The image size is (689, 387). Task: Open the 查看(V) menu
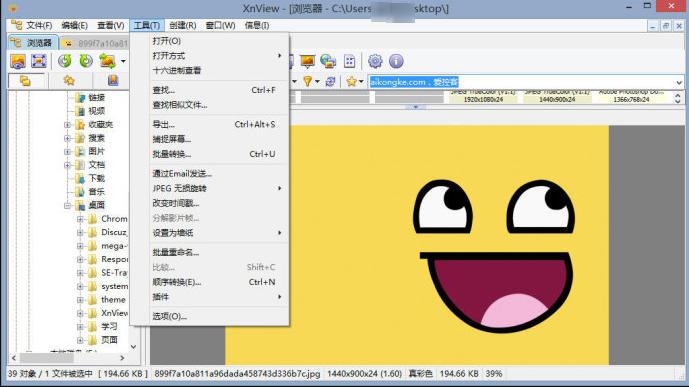point(110,25)
